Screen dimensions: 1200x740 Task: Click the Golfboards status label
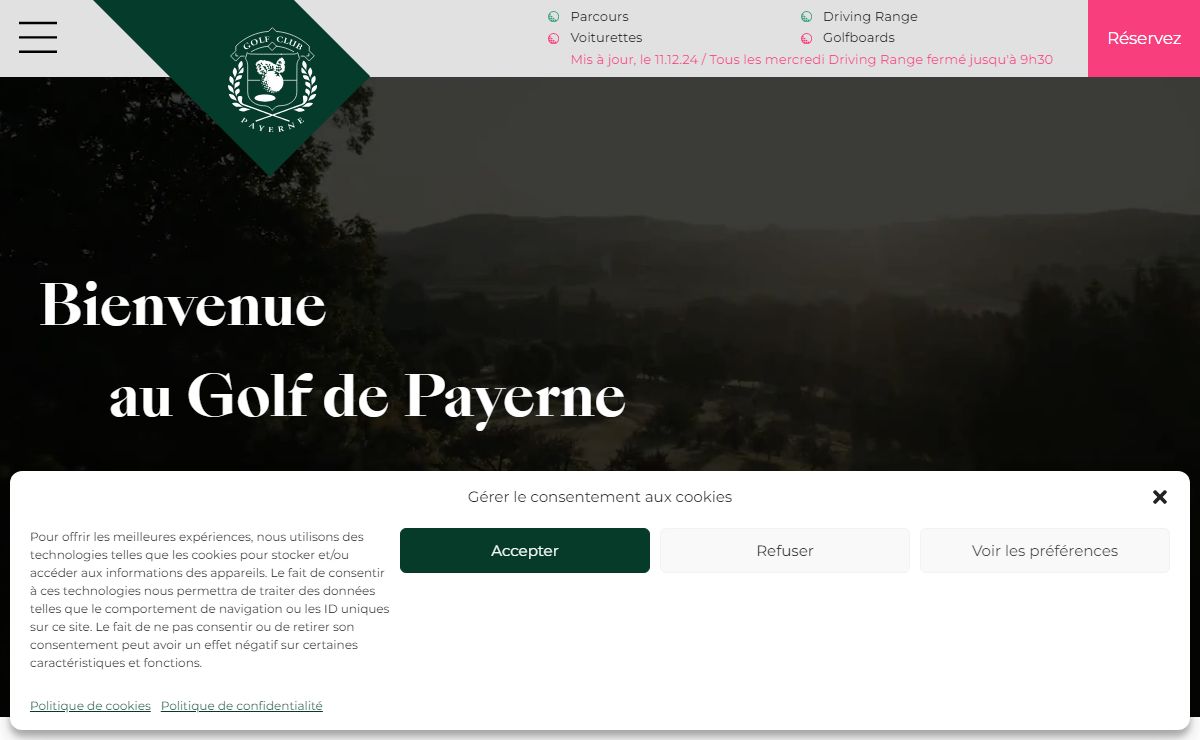pyautogui.click(x=859, y=38)
